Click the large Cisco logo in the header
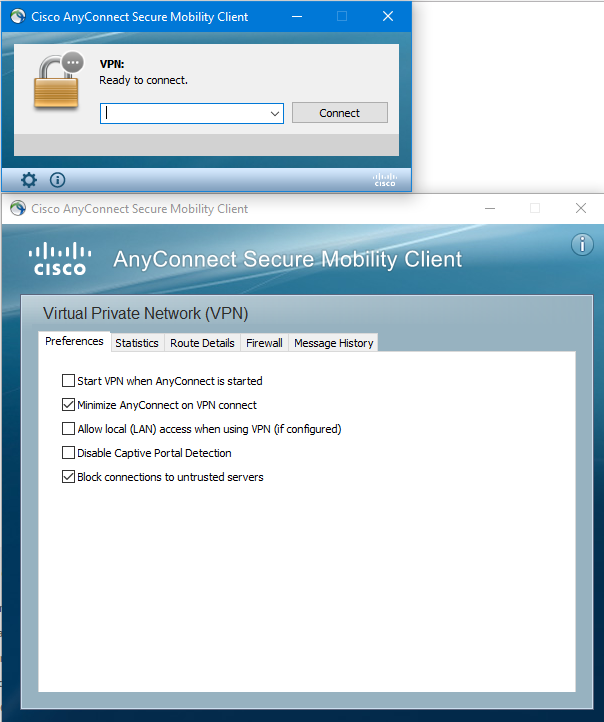This screenshot has height=722, width=604. click(x=60, y=259)
